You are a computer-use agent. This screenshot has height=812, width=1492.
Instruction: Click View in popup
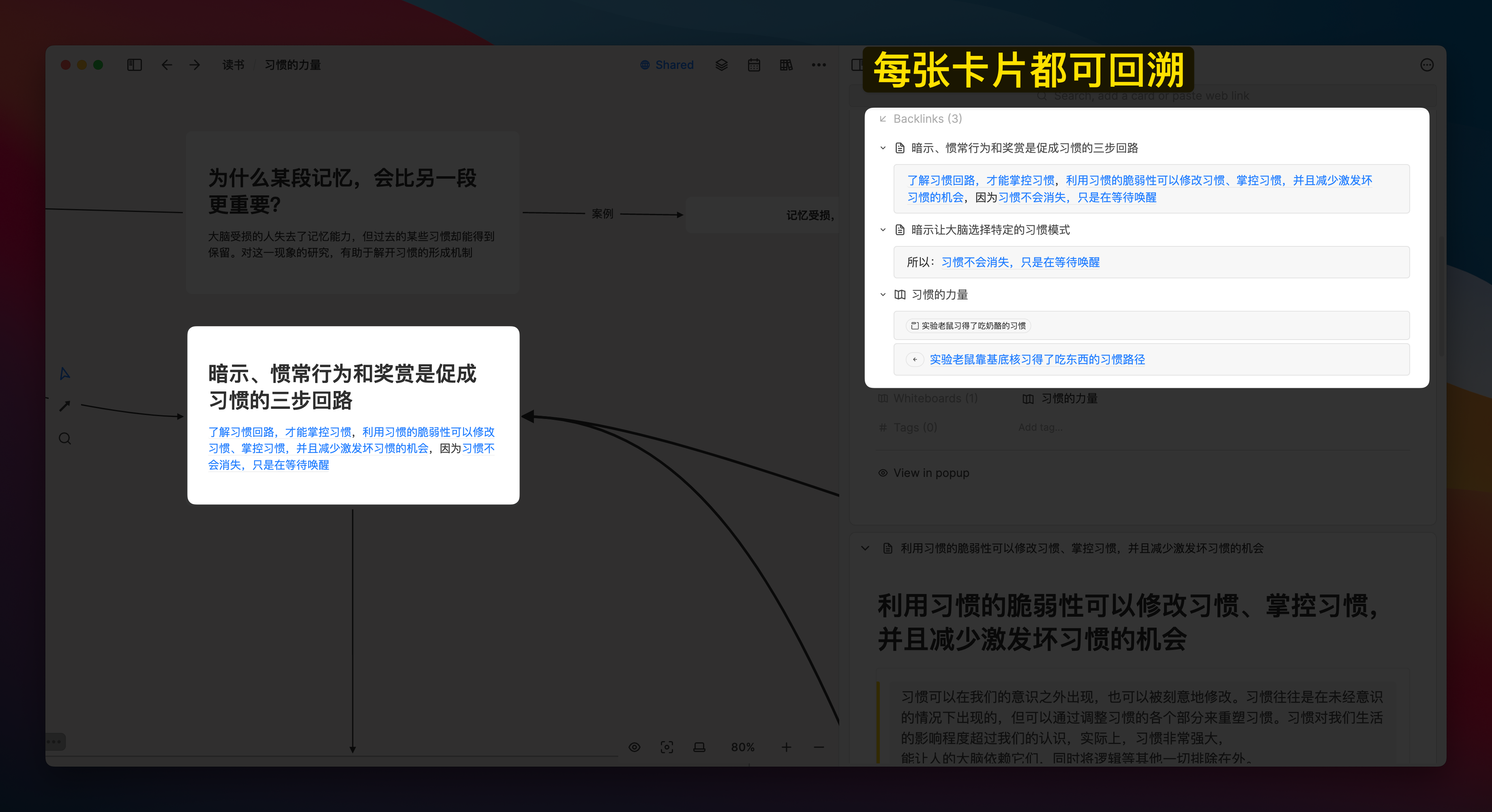[x=924, y=473]
